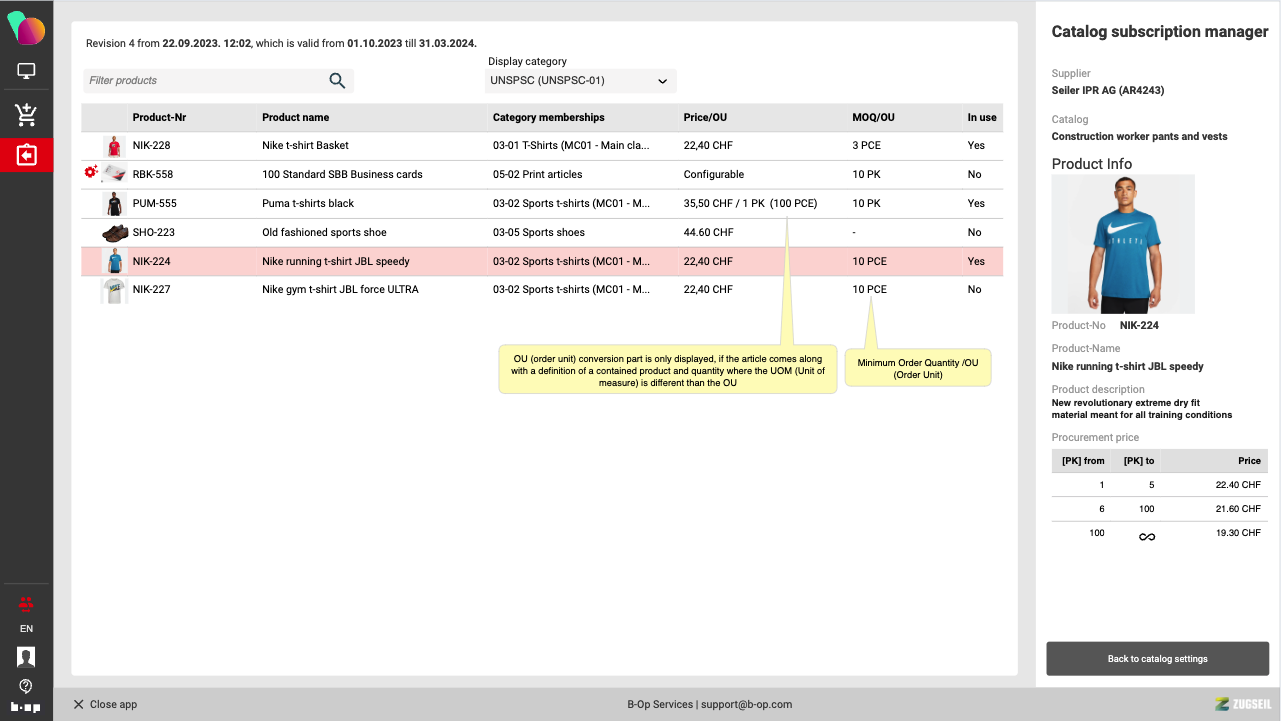Screen dimensions: 1281x721
Task: Click the red configurable gear icon on RBK-558
Action: [x=91, y=172]
